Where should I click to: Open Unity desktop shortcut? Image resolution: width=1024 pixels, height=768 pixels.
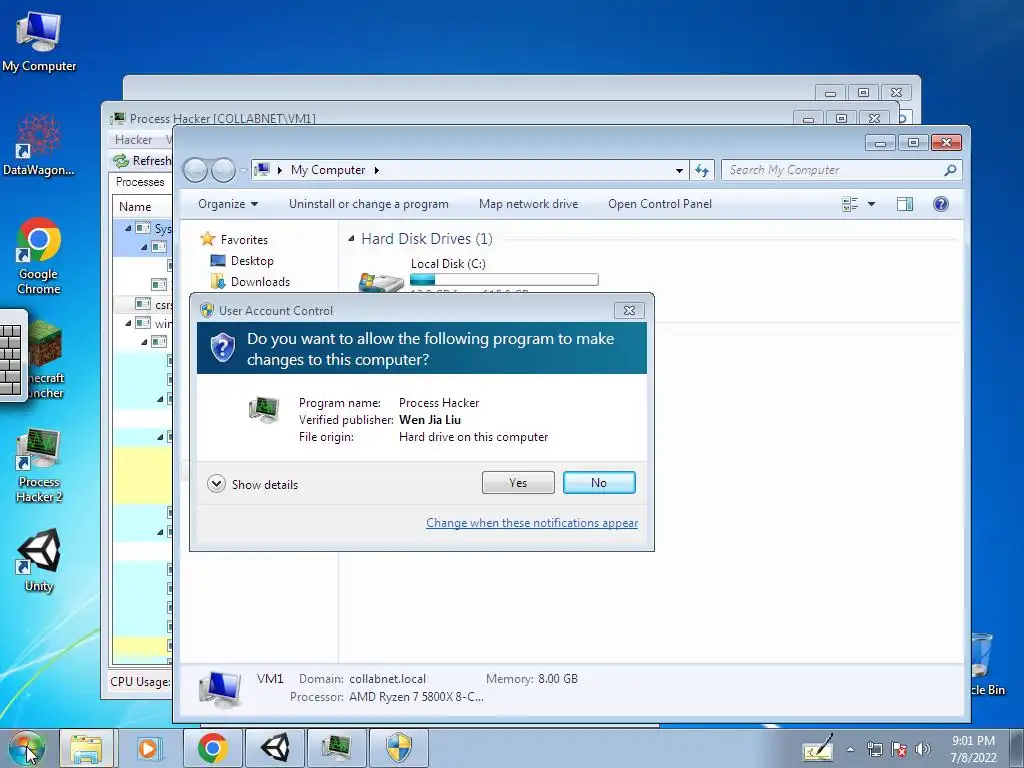tap(39, 560)
